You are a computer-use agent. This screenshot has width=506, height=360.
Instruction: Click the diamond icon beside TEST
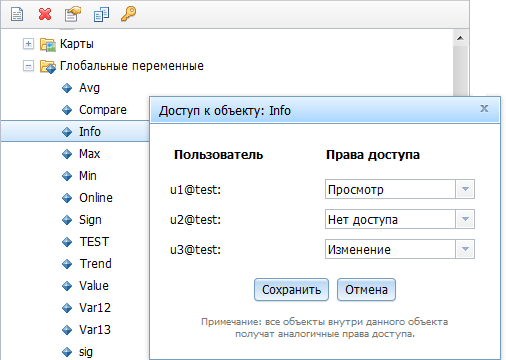[x=67, y=242]
